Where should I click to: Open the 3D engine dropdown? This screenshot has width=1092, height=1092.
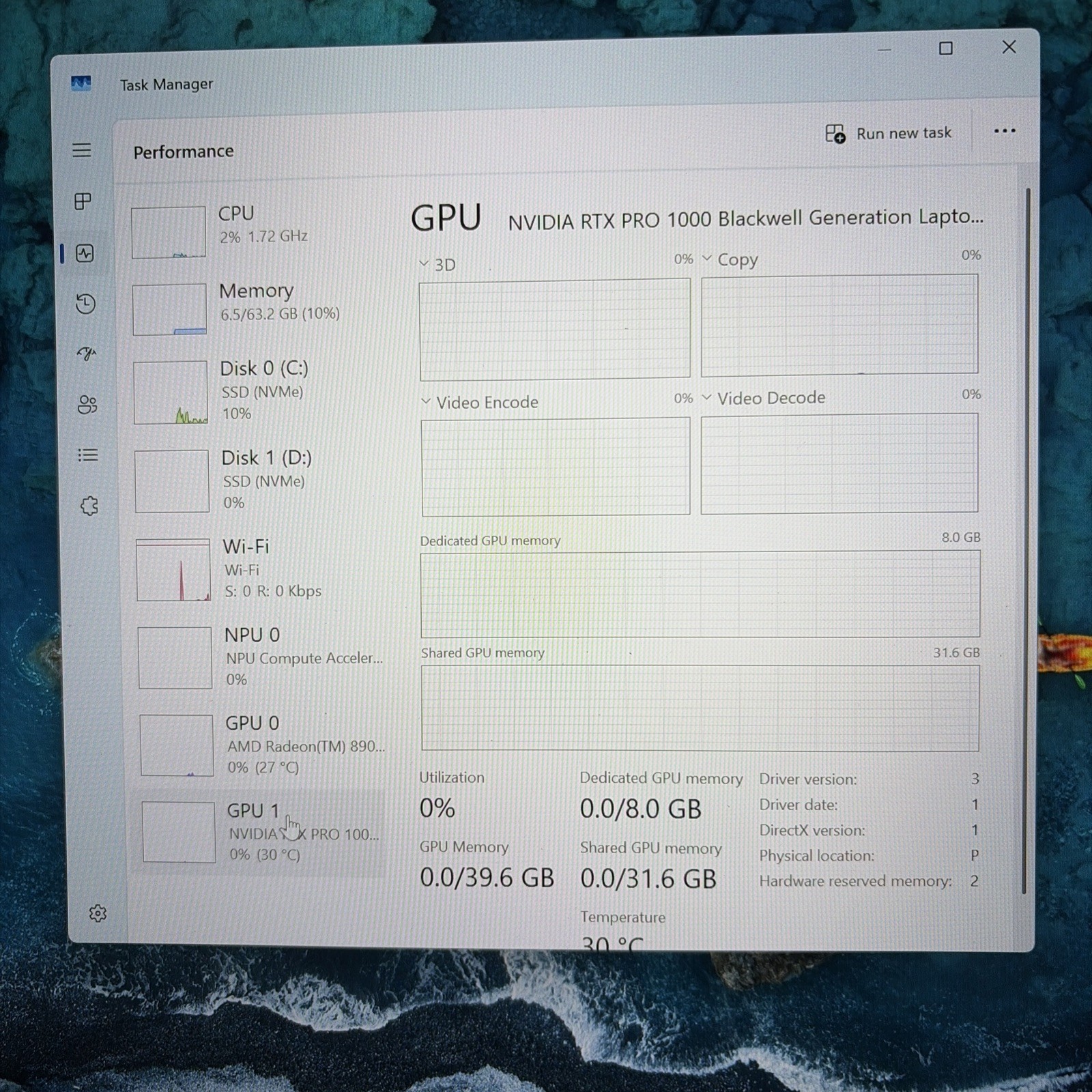424,263
